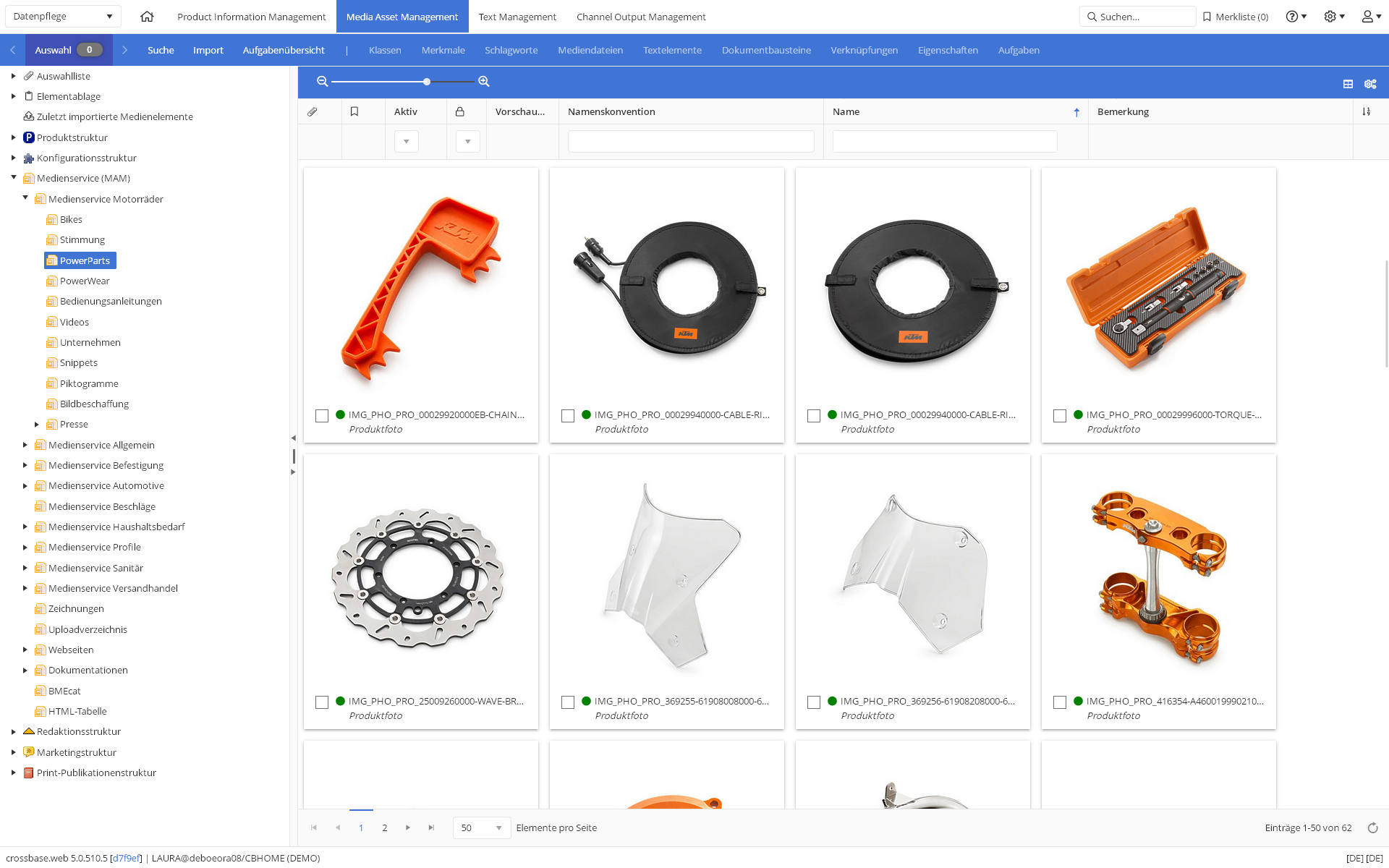Go to the home icon
This screenshot has height=868, width=1389.
point(147,16)
